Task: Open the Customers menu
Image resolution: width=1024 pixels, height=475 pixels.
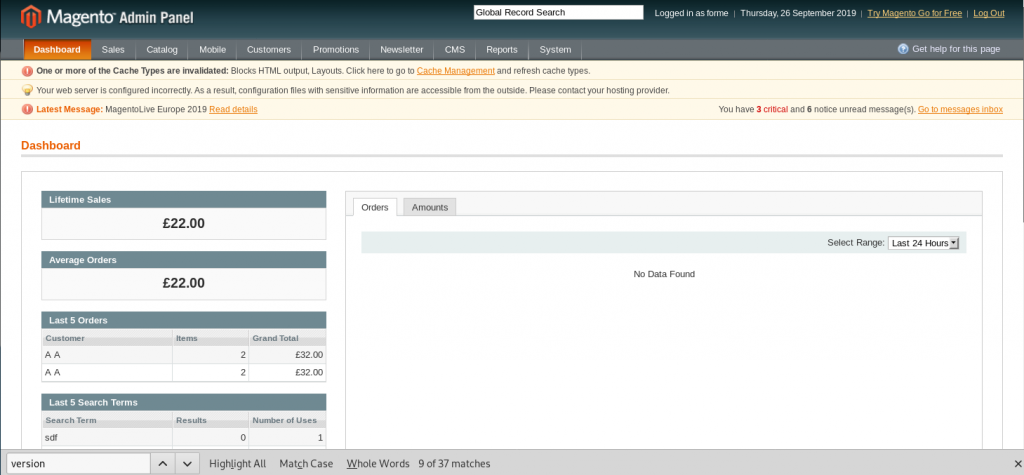Action: [269, 50]
